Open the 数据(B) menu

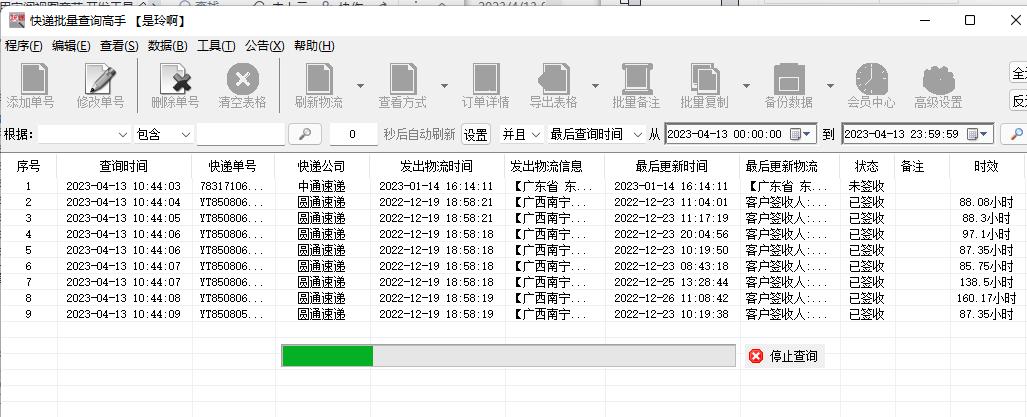click(x=168, y=46)
